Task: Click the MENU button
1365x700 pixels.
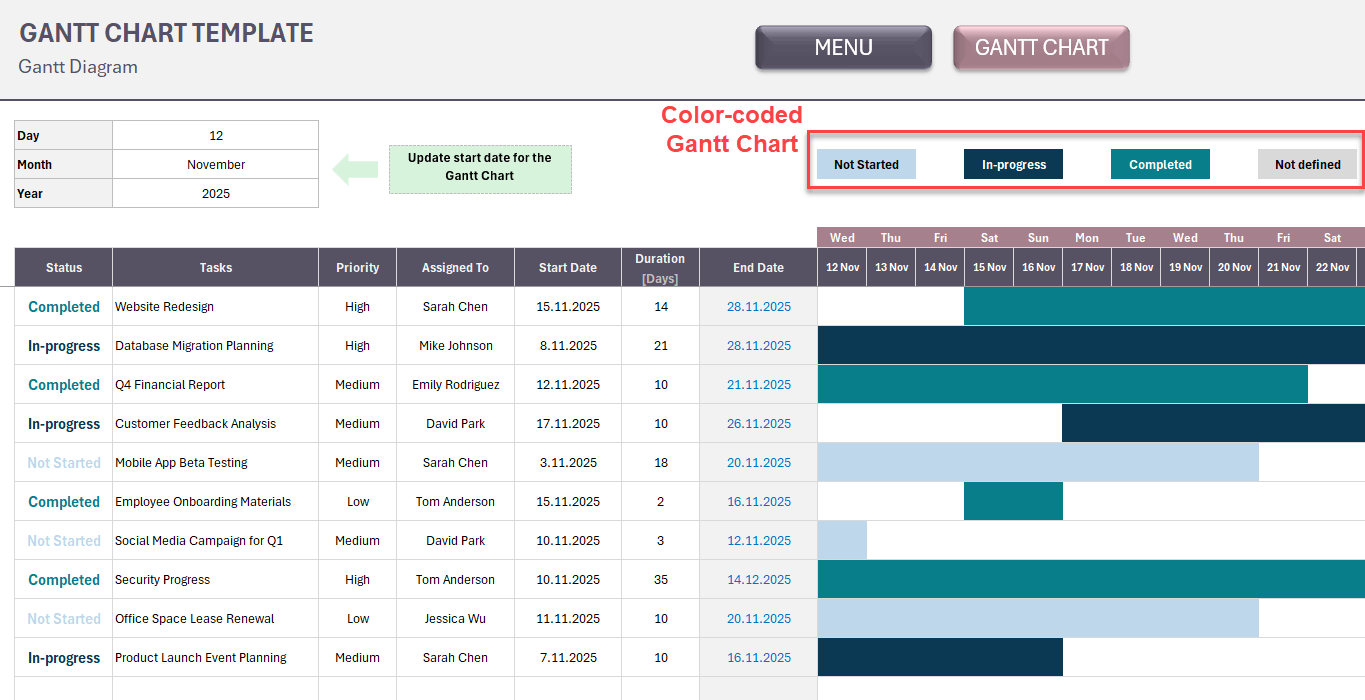Action: [843, 48]
